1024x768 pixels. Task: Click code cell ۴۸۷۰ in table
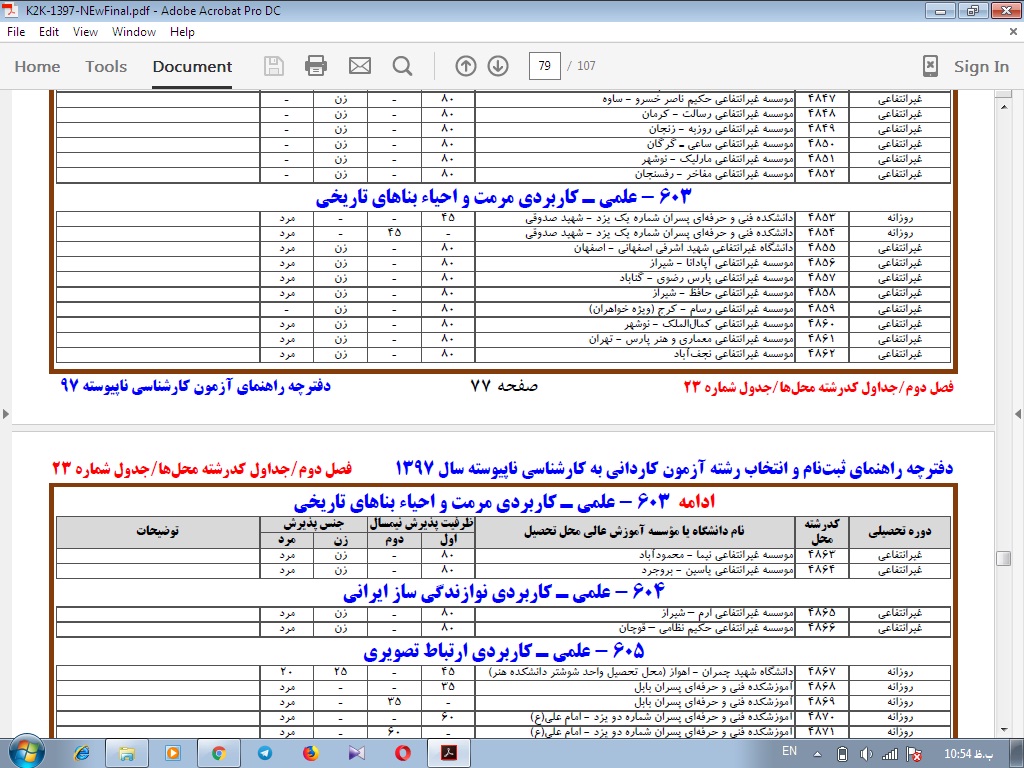(x=822, y=716)
